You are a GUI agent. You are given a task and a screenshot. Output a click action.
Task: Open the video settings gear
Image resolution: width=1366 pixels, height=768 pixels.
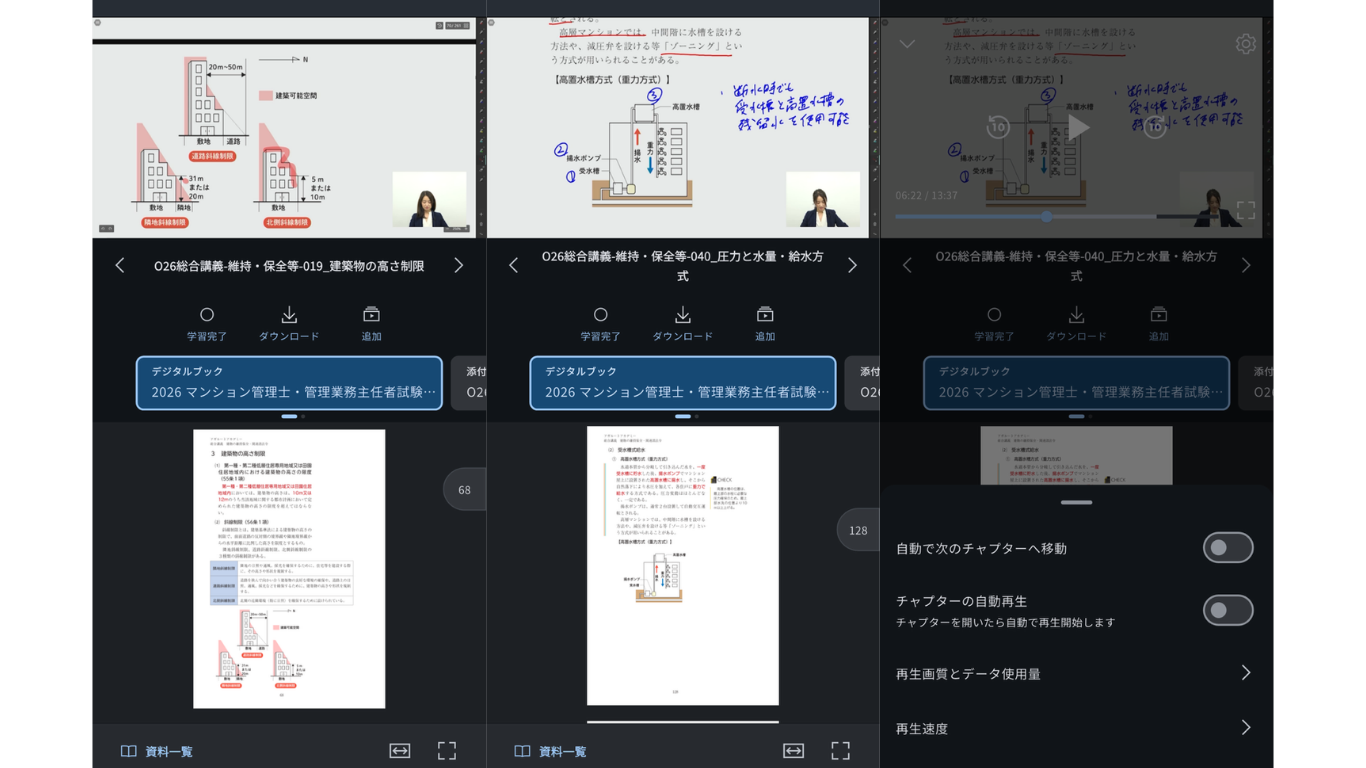pos(1245,44)
